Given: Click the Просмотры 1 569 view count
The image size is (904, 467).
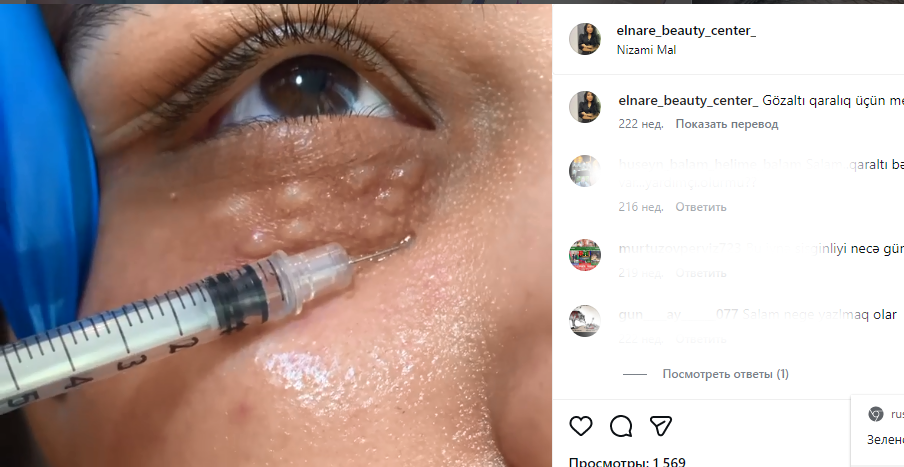Looking at the screenshot, I should click(627, 461).
